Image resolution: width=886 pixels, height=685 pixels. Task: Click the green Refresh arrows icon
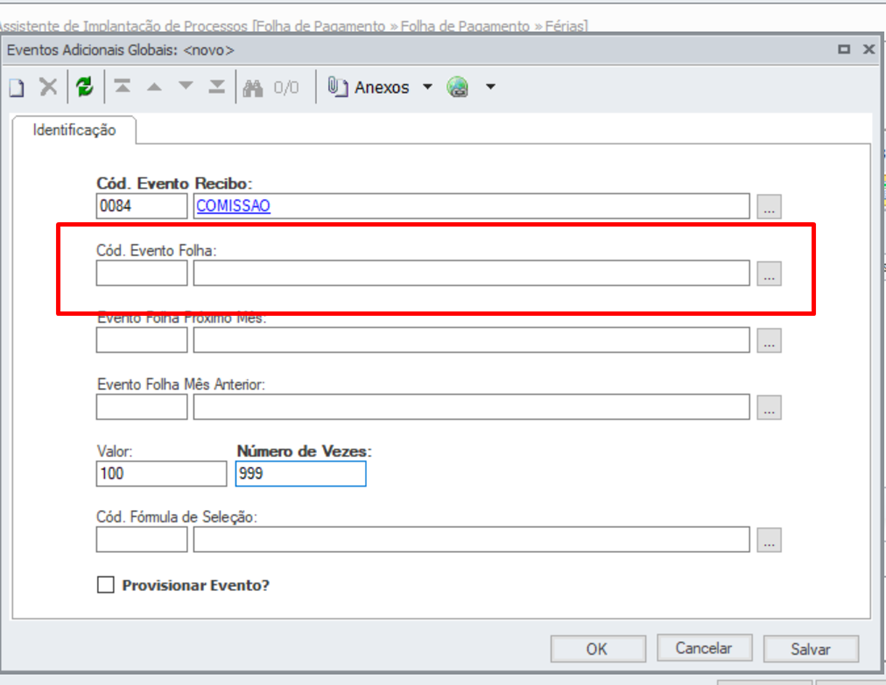tap(85, 87)
